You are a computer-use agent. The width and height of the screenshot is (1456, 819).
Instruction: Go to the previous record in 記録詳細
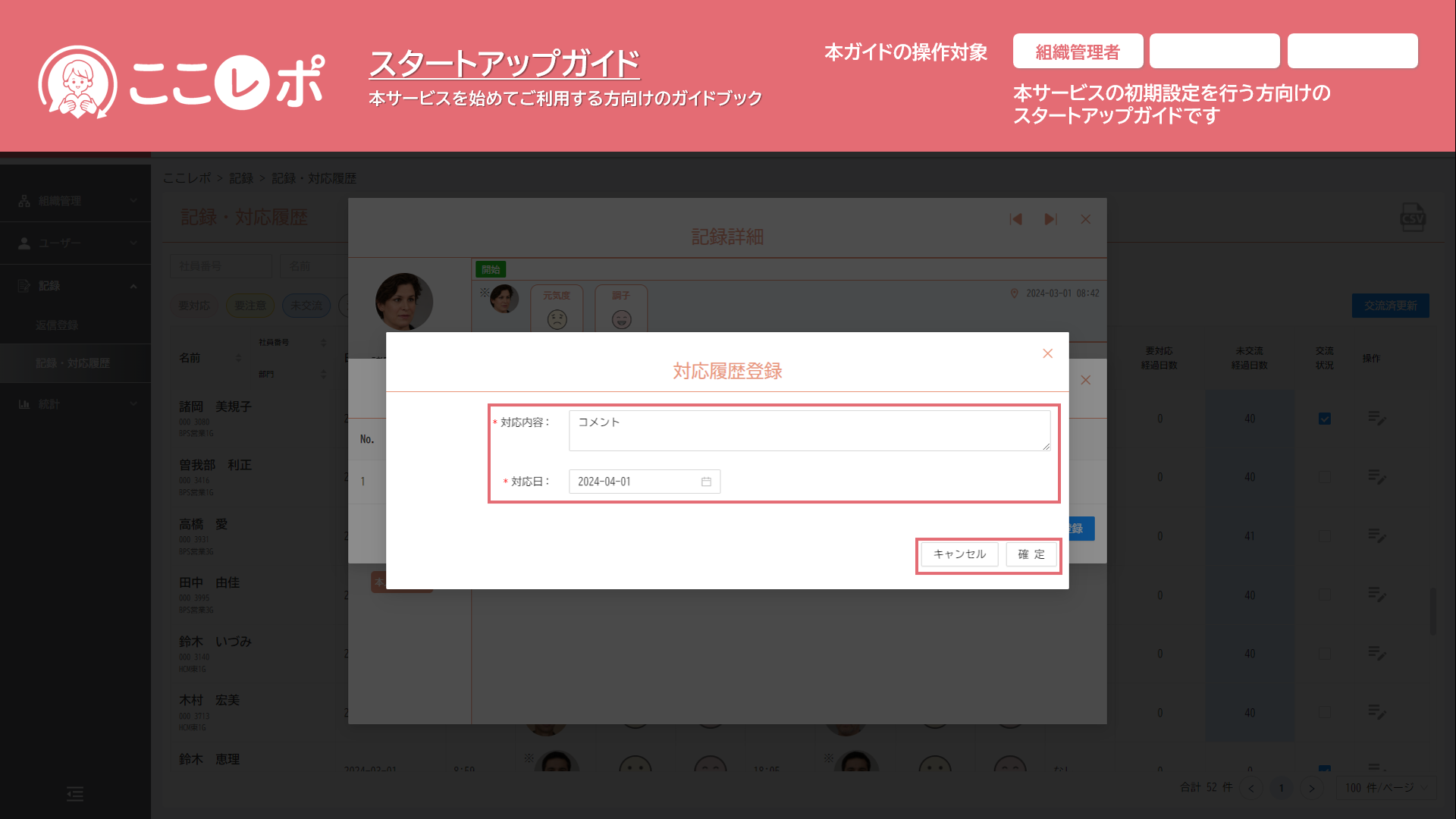tap(1016, 219)
